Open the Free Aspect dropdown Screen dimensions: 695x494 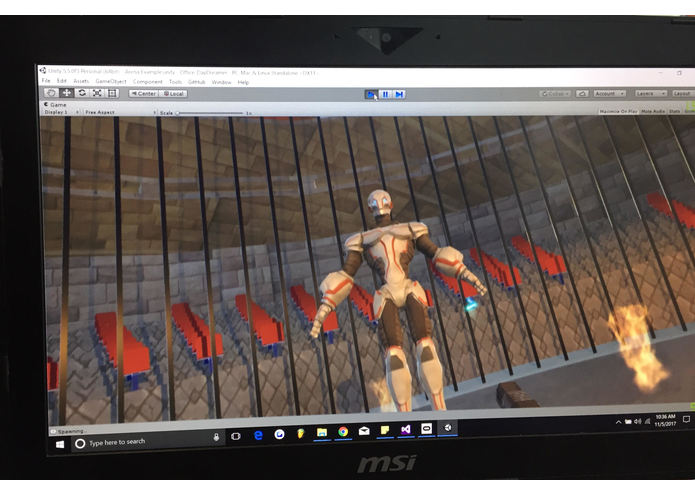[x=120, y=113]
